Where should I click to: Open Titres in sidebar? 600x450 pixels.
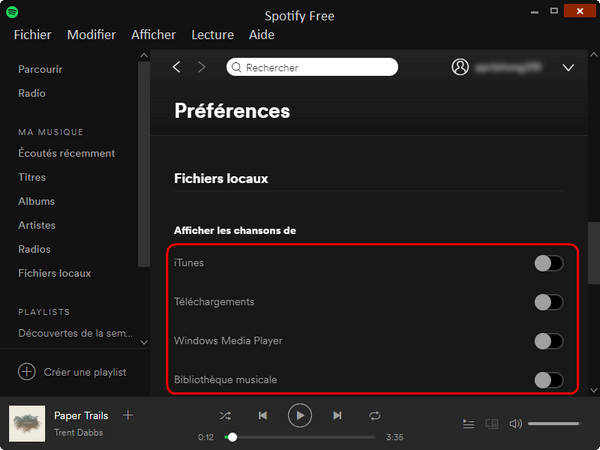(32, 177)
